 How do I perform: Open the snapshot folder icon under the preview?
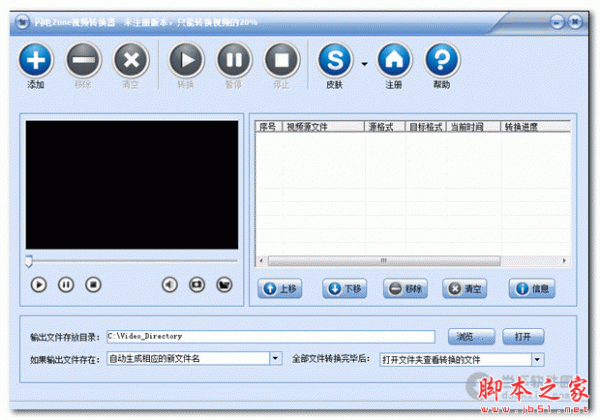pyautogui.click(x=224, y=285)
